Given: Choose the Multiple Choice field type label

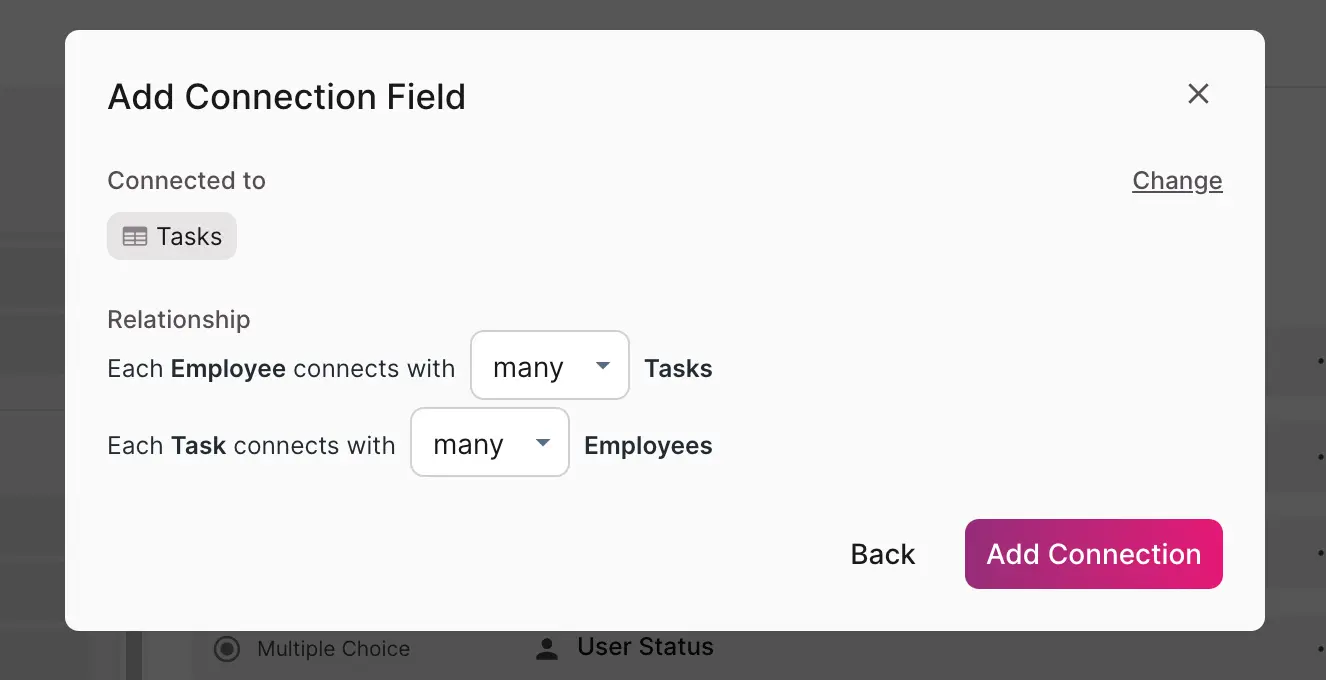Looking at the screenshot, I should (x=333, y=649).
